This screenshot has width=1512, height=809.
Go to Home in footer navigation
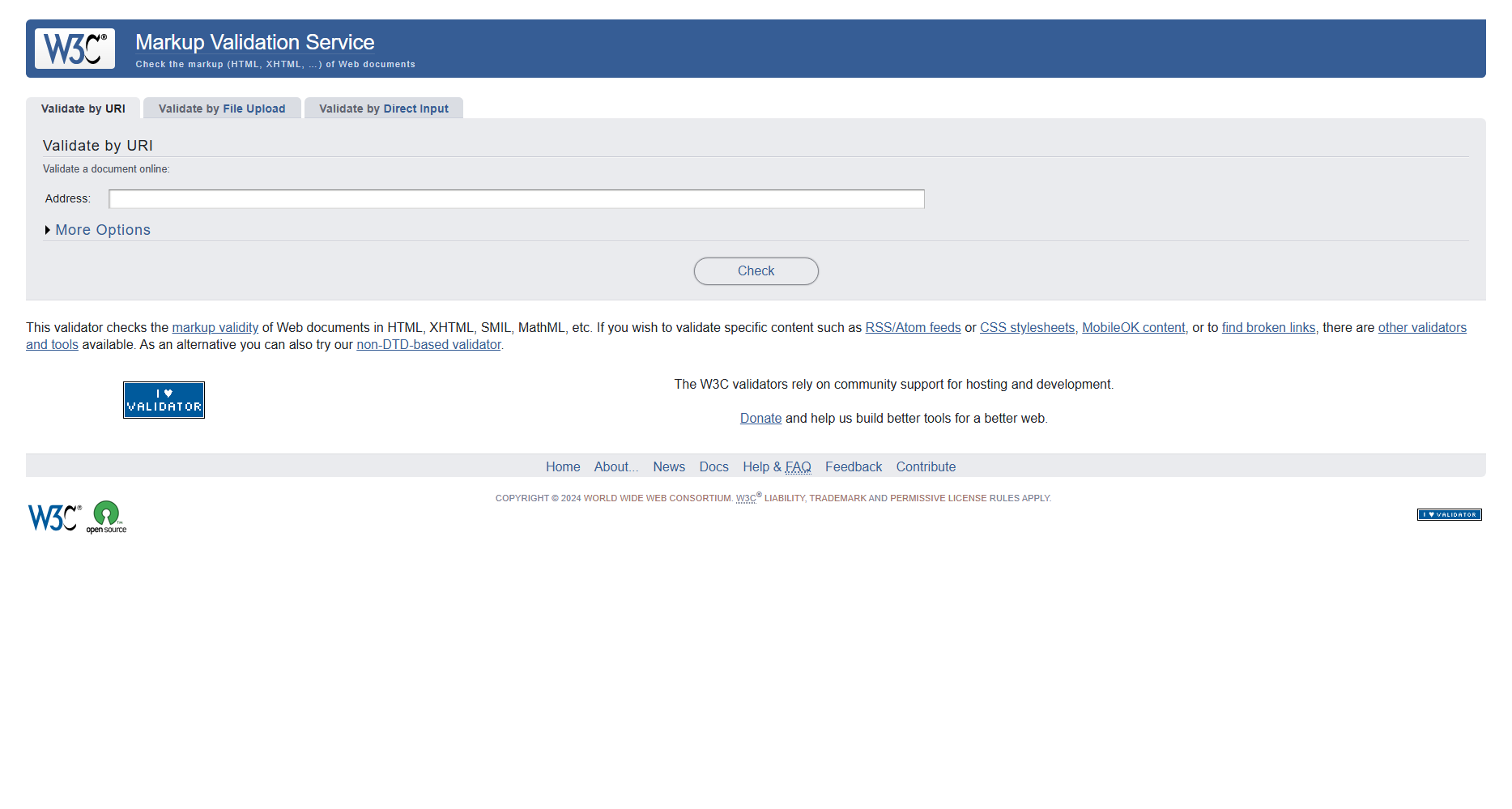(x=563, y=467)
